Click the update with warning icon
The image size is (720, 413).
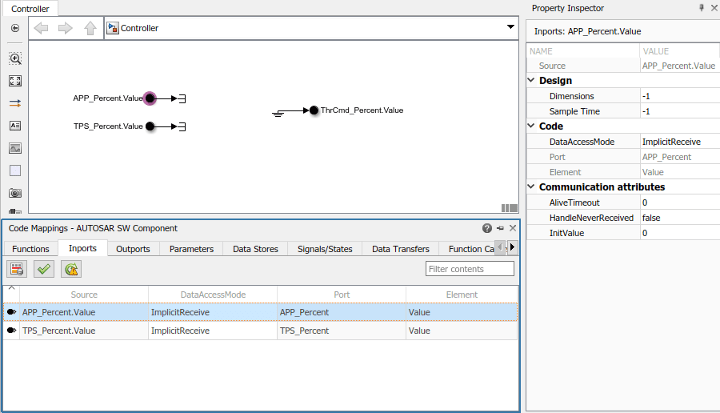[72, 269]
